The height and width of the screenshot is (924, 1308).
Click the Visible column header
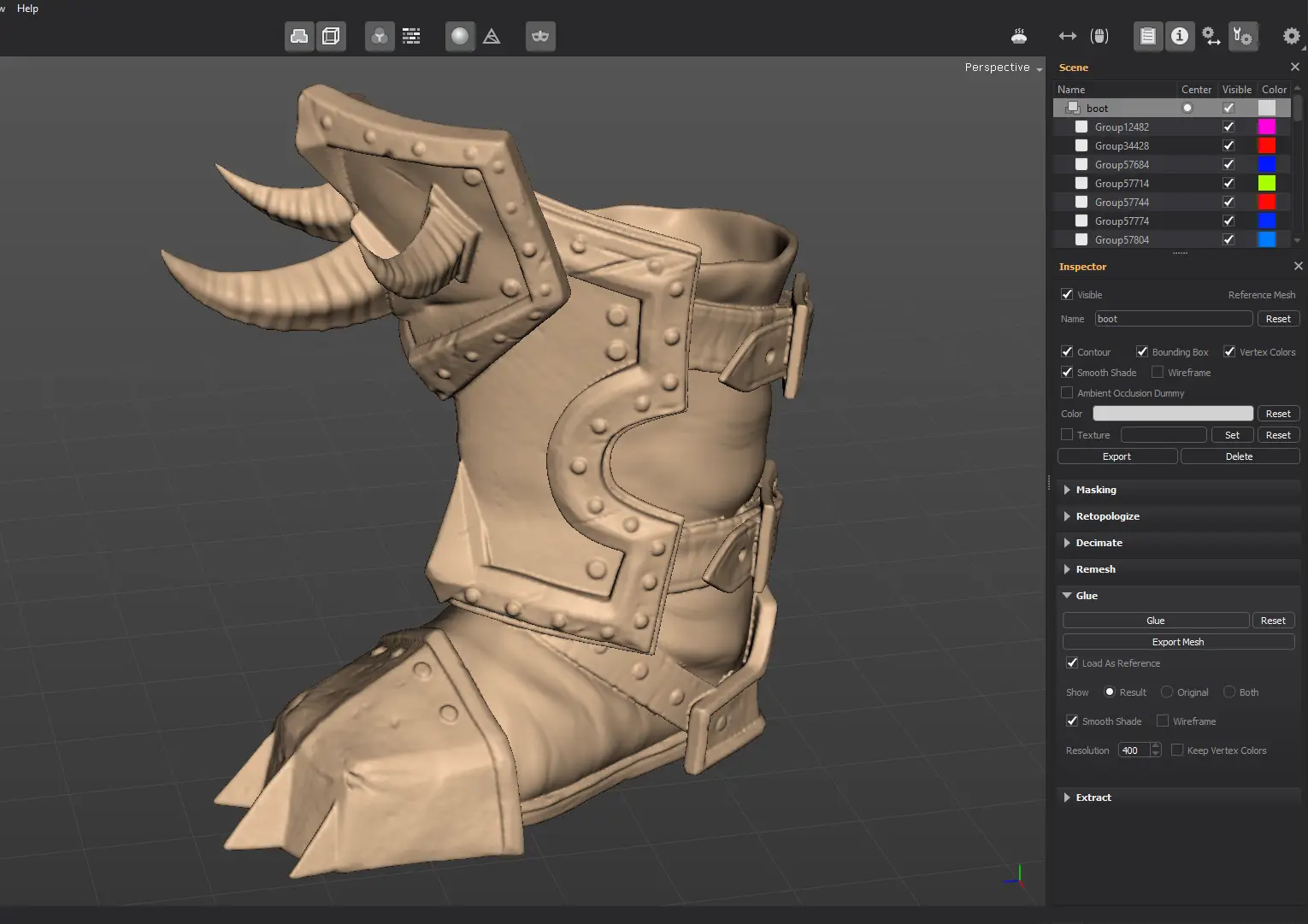tap(1236, 89)
